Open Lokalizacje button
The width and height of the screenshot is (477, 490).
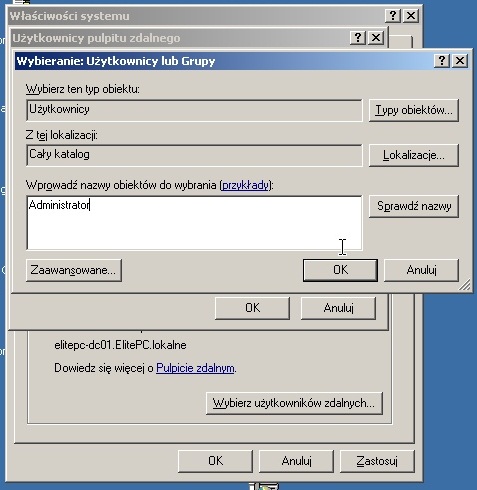coord(414,155)
